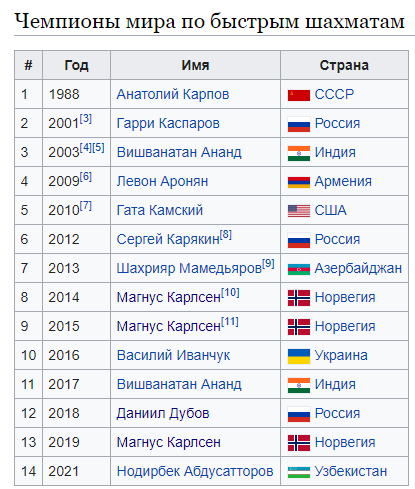Open reference [3] next to 2001

coord(86,118)
